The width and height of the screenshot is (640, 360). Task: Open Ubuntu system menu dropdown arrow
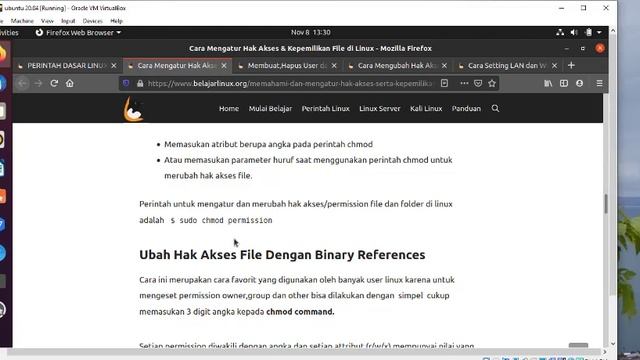(599, 32)
